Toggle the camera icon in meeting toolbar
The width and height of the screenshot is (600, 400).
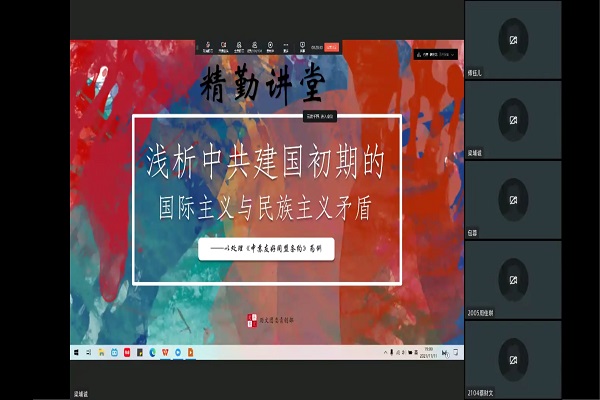coord(223,46)
